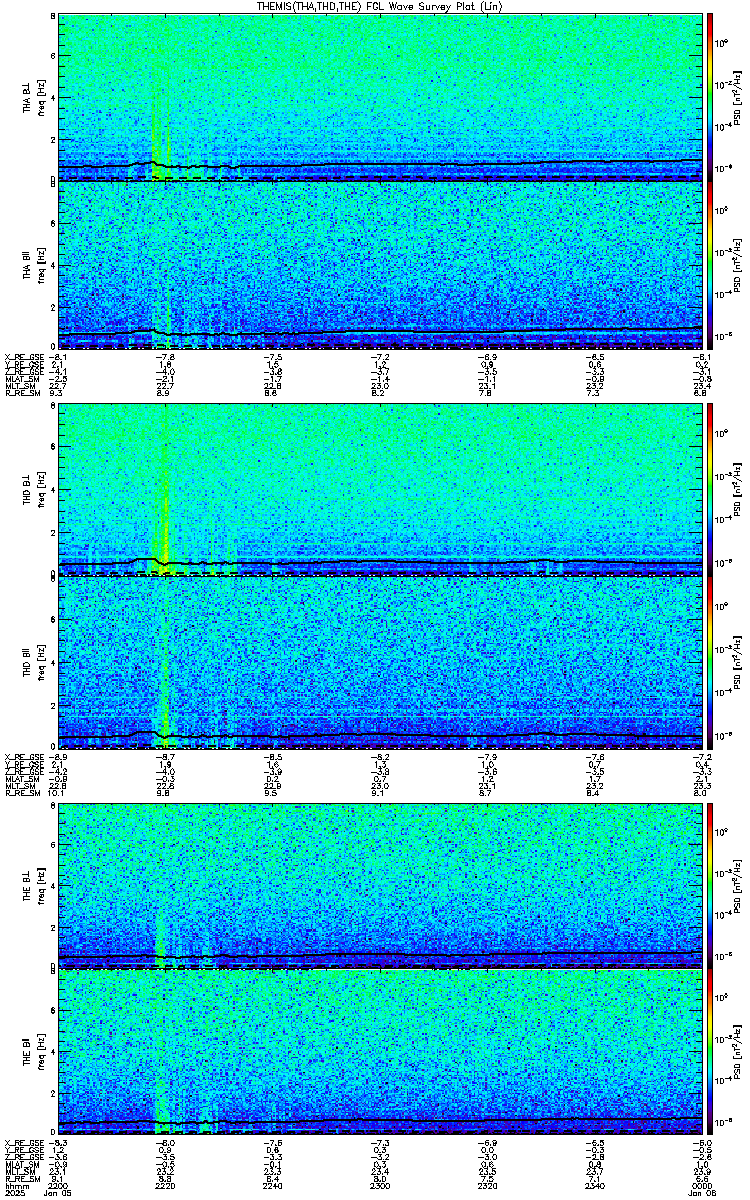The height and width of the screenshot is (1200, 750).
Task: Click the THEMIS FGL Wave Survey Plot title
Action: tap(381, 6)
